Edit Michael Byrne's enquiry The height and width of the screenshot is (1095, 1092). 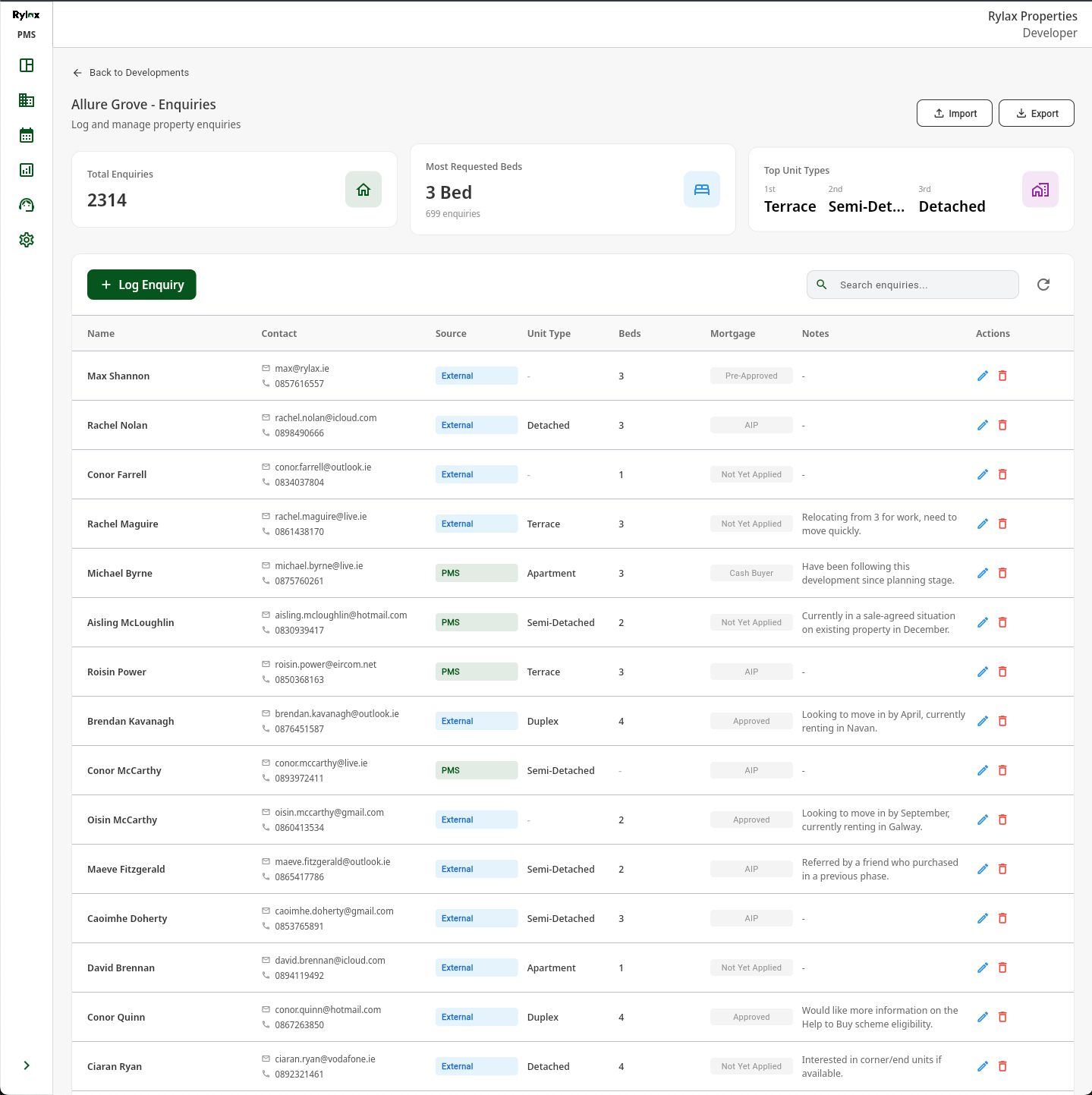(x=983, y=573)
